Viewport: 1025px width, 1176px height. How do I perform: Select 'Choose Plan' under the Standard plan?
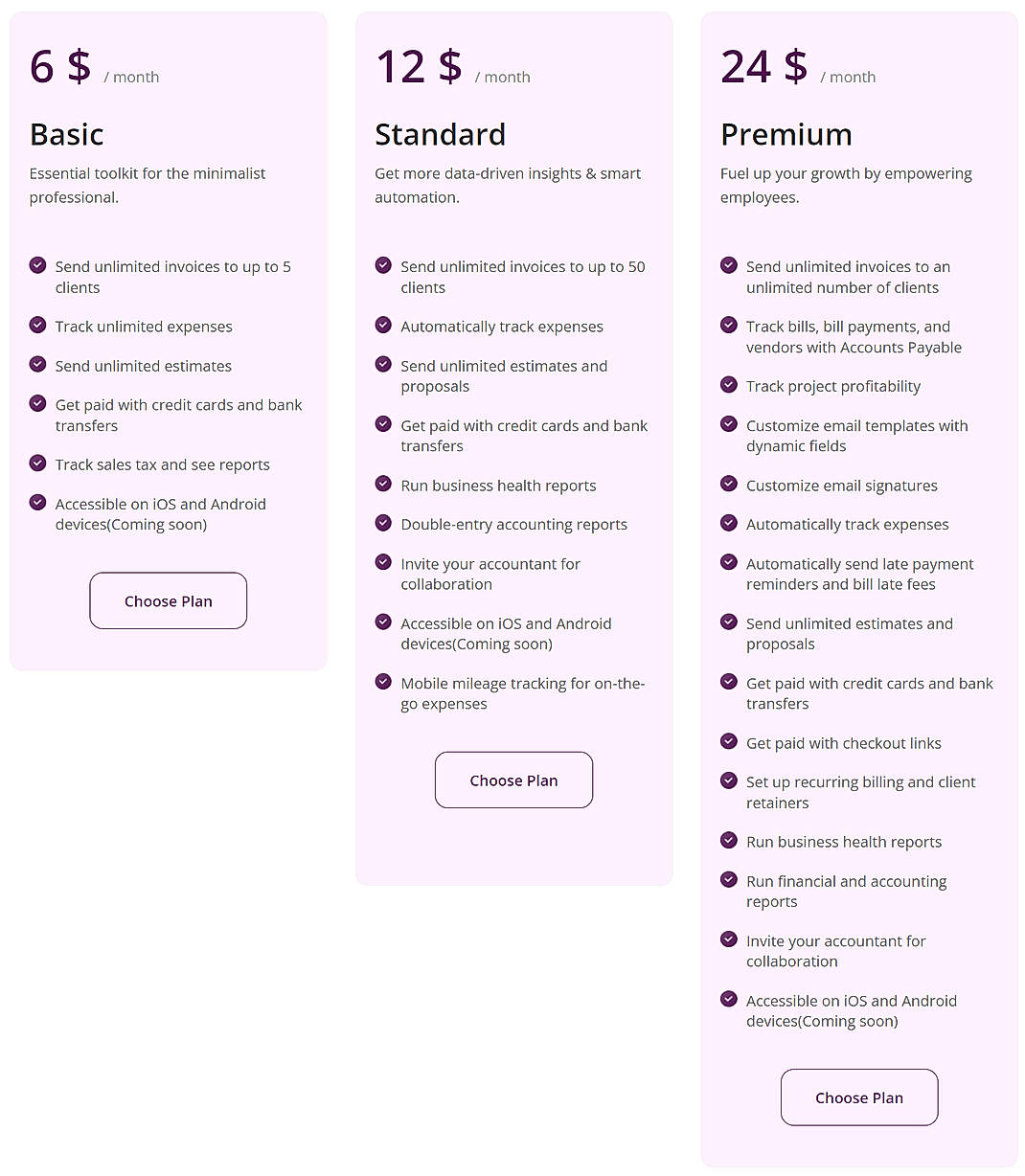point(513,780)
